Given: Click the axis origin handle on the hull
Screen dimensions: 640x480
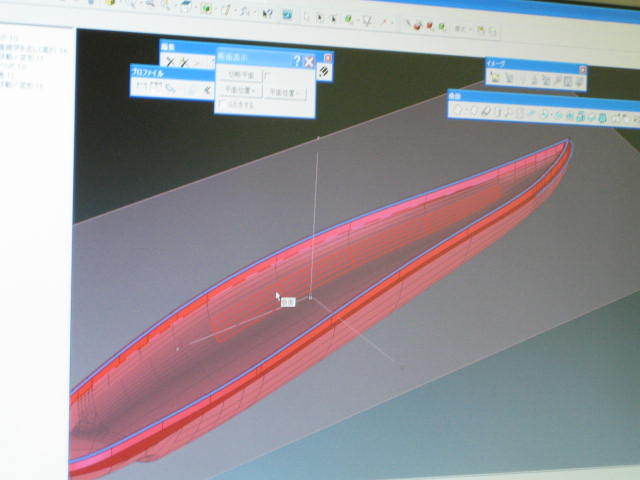Looking at the screenshot, I should point(310,298).
